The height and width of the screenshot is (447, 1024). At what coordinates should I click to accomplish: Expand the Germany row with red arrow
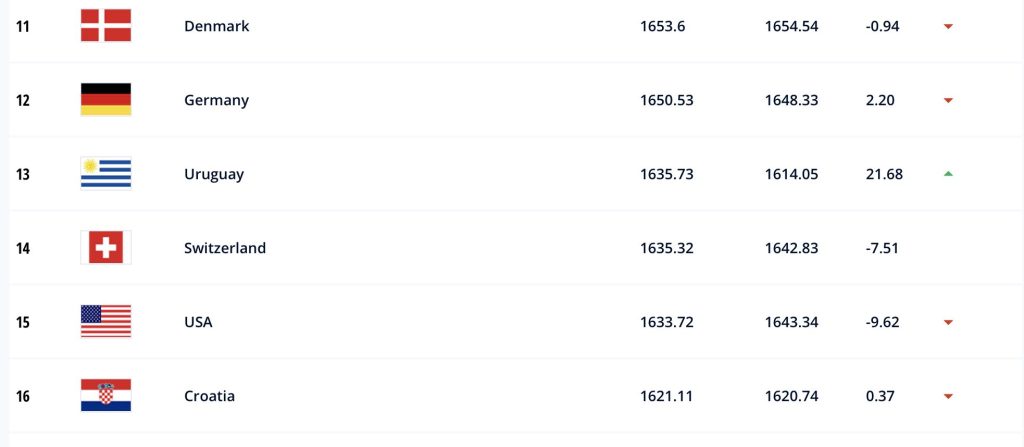[x=948, y=100]
